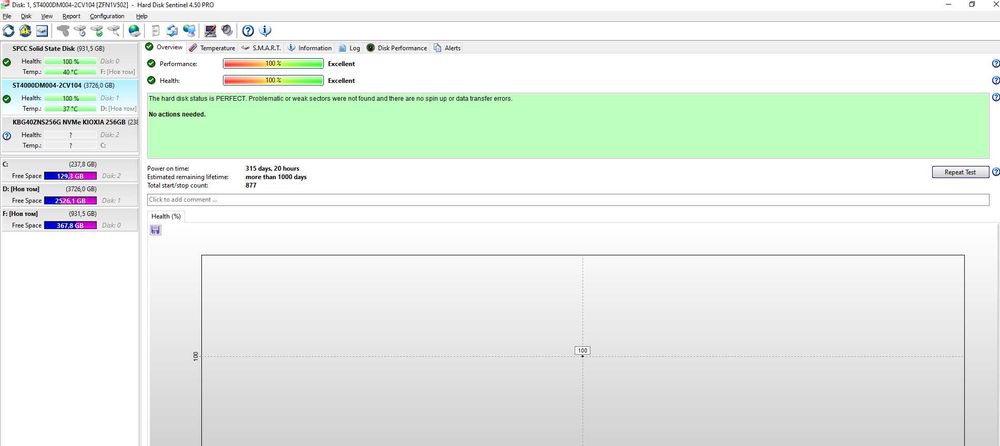
Task: Switch to the S.M.A.R.T. tab
Action: tap(261, 48)
